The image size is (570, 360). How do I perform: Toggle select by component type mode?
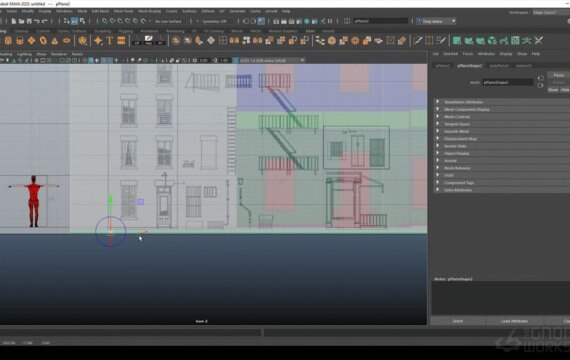click(83, 21)
